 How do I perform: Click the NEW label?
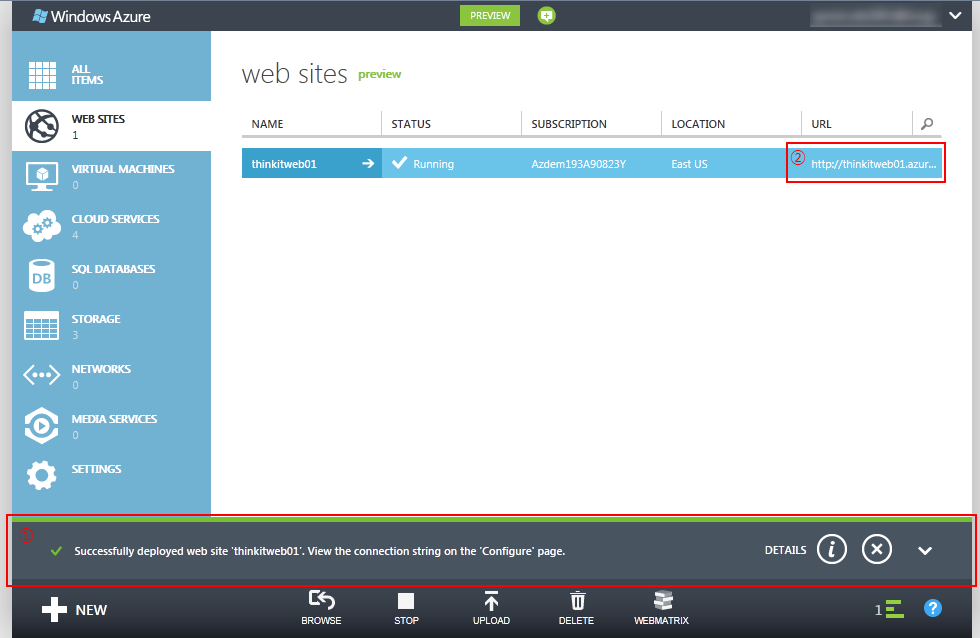pyautogui.click(x=91, y=610)
